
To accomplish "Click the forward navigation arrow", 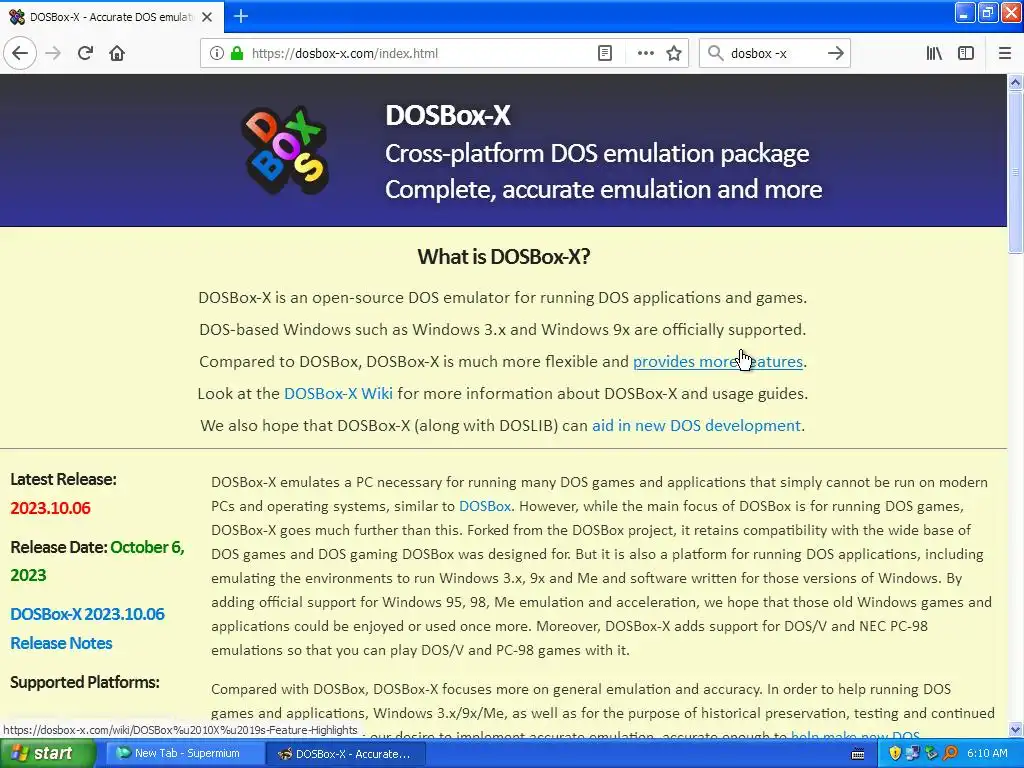I will click(x=53, y=53).
